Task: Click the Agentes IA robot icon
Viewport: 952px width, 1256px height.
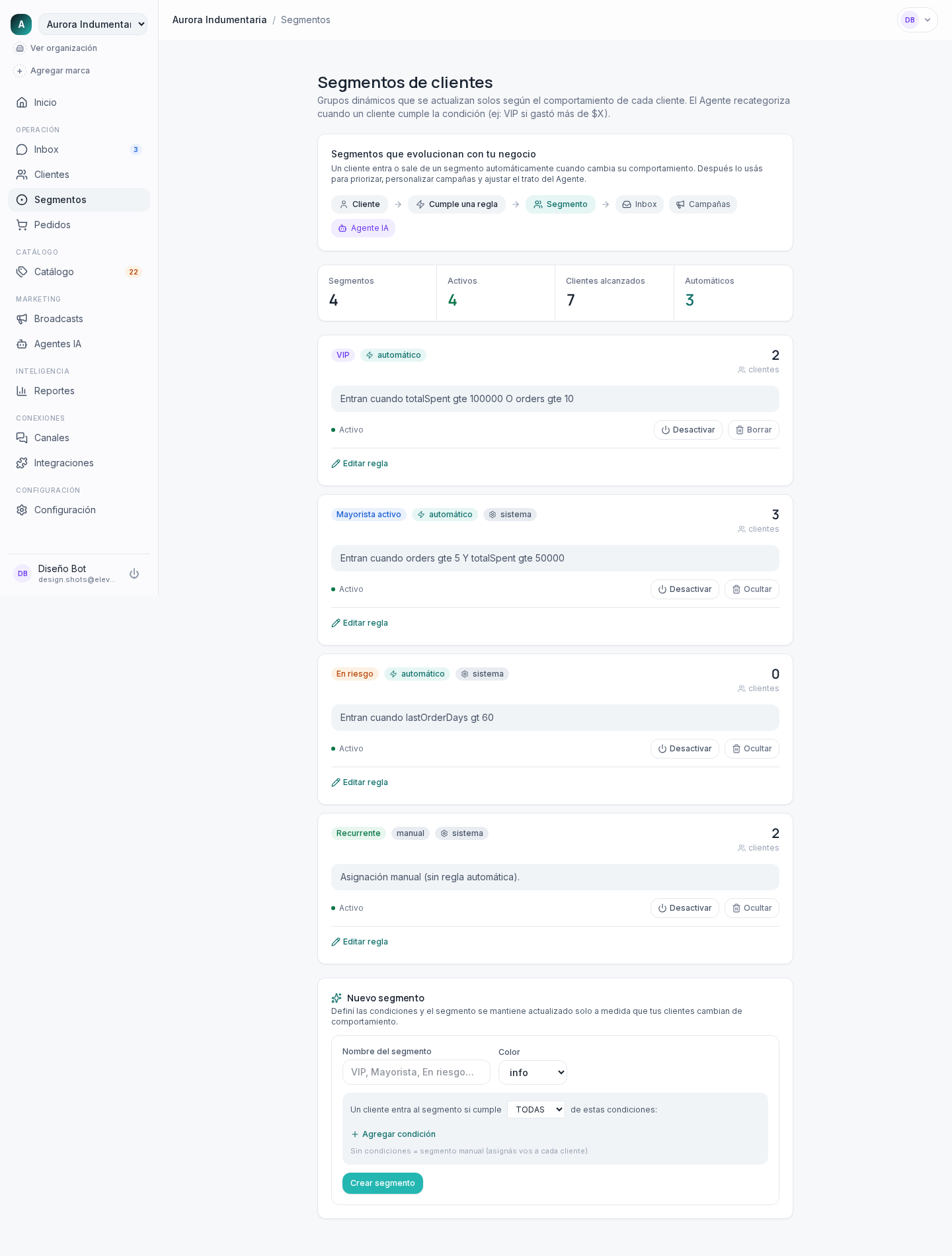Action: (22, 344)
